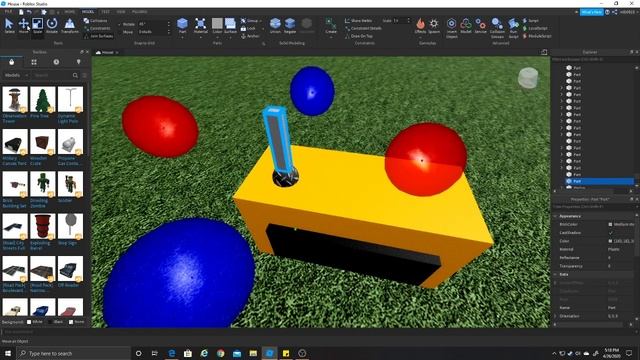Screen dimensions: 640x360
Task: Open the Models category dropdown in Toolbox
Action: [16, 75]
